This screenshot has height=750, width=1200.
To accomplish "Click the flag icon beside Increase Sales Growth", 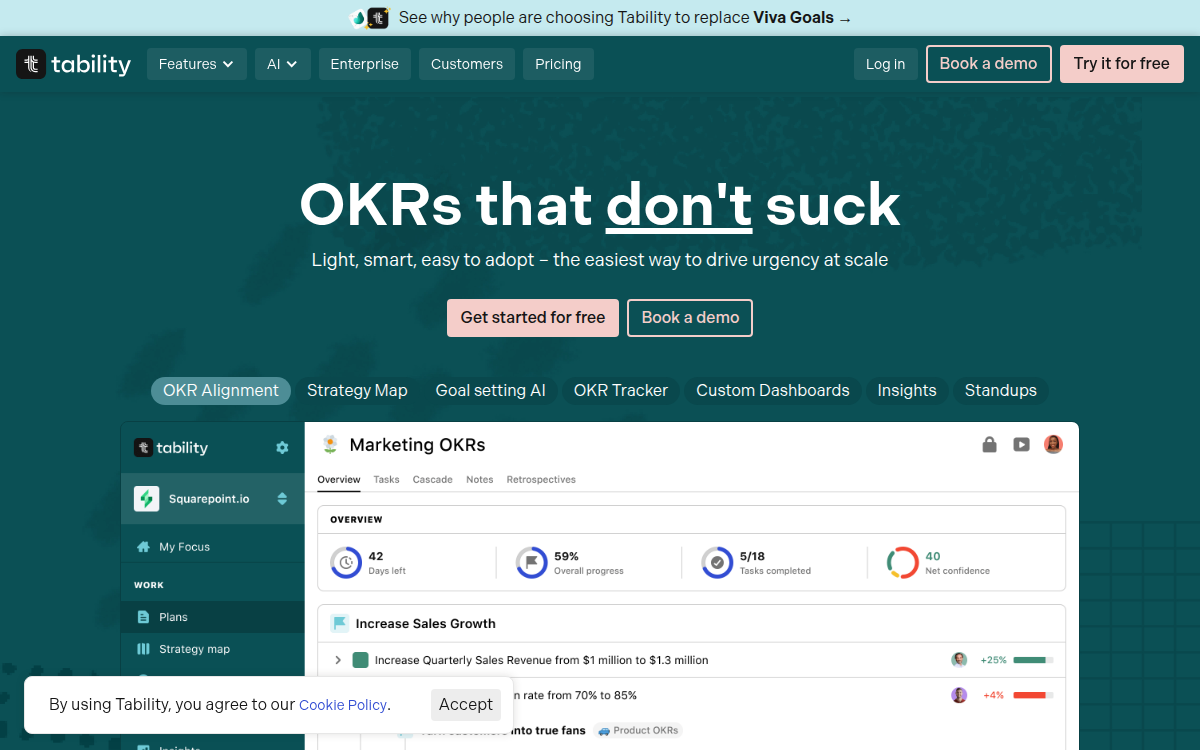I will point(339,623).
